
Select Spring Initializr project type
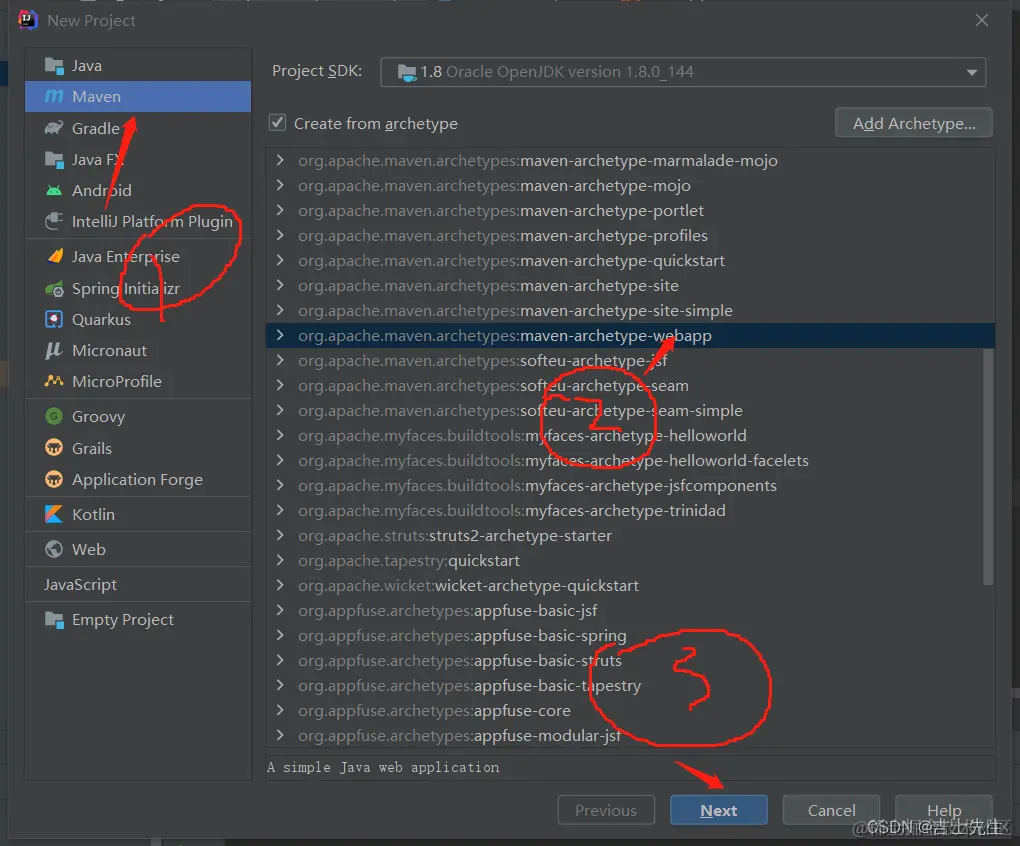tap(138, 288)
